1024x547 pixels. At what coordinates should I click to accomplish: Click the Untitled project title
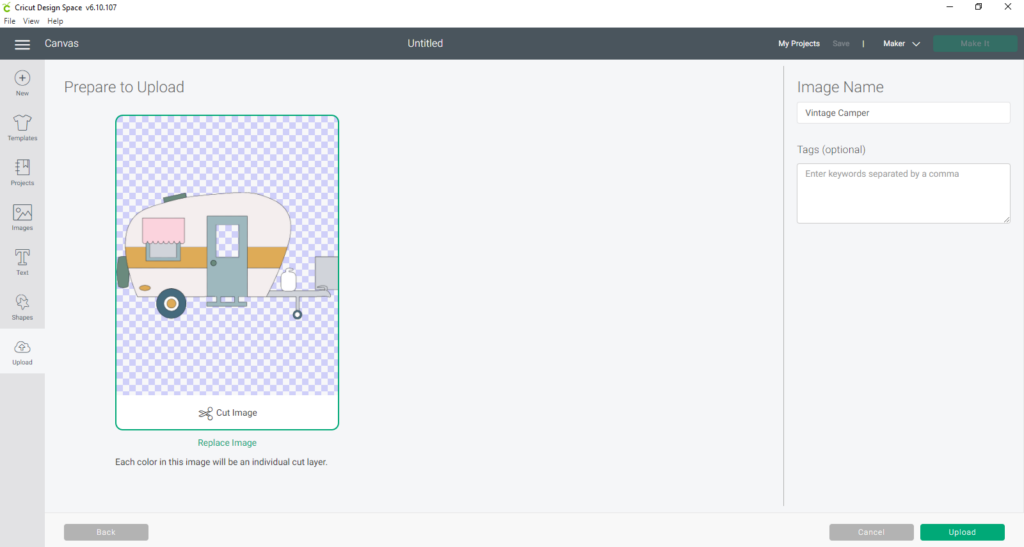point(425,44)
